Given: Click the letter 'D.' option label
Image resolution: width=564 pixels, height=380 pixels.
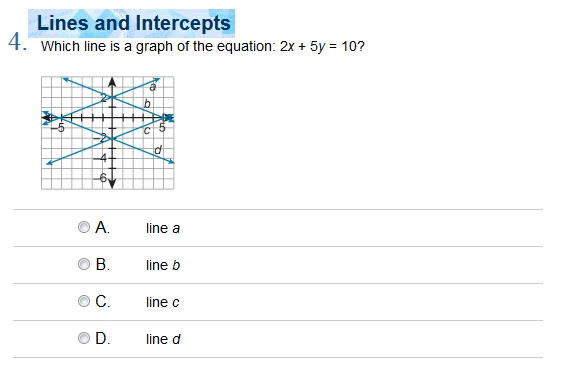Looking at the screenshot, I should pyautogui.click(x=103, y=339).
